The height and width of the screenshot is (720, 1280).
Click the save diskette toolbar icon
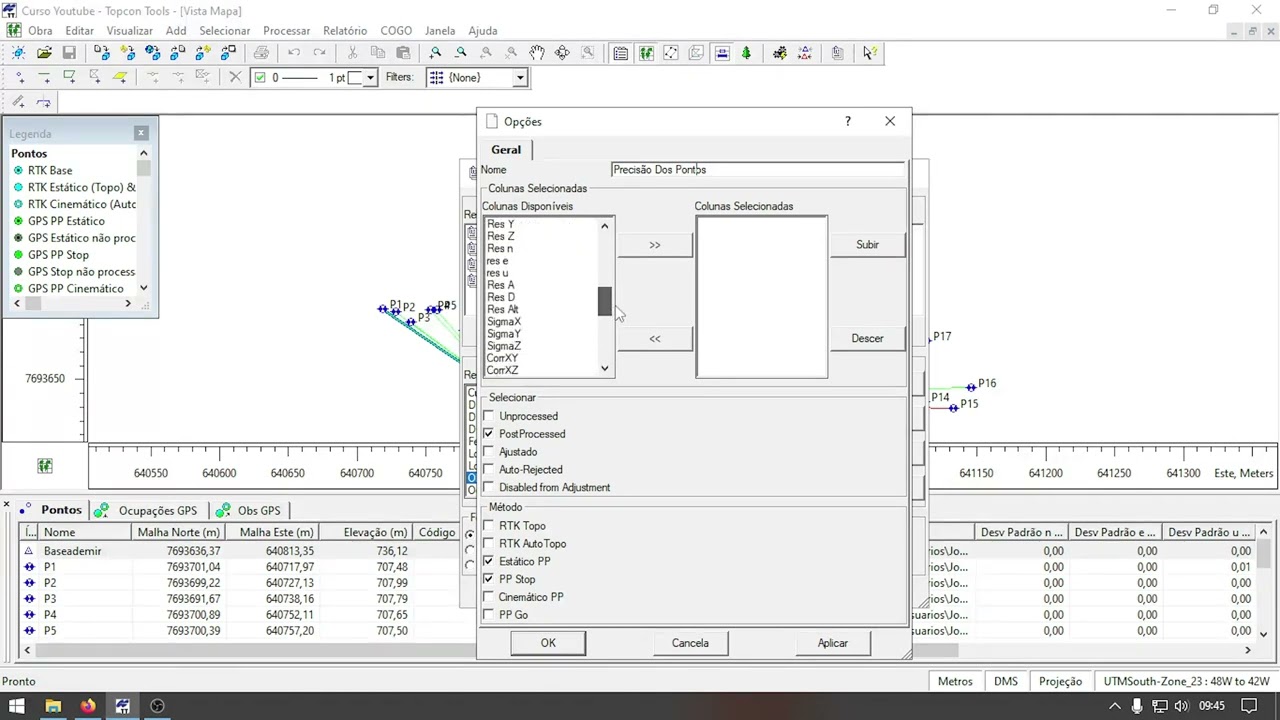tap(69, 53)
